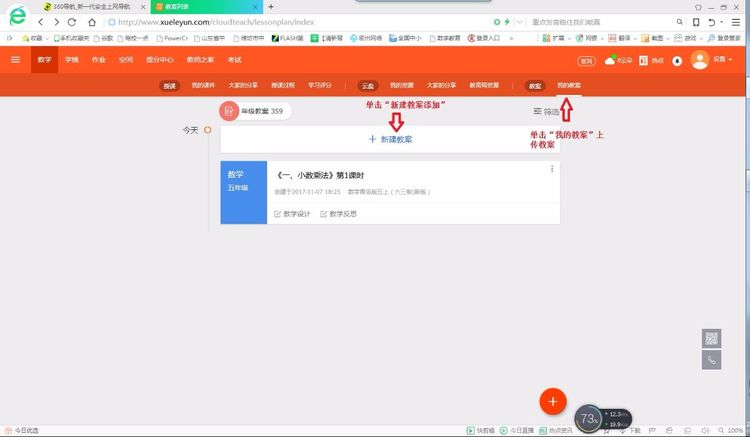The width and height of the screenshot is (750, 437).
Task: Go back with the browser back arrow
Action: coord(41,22)
